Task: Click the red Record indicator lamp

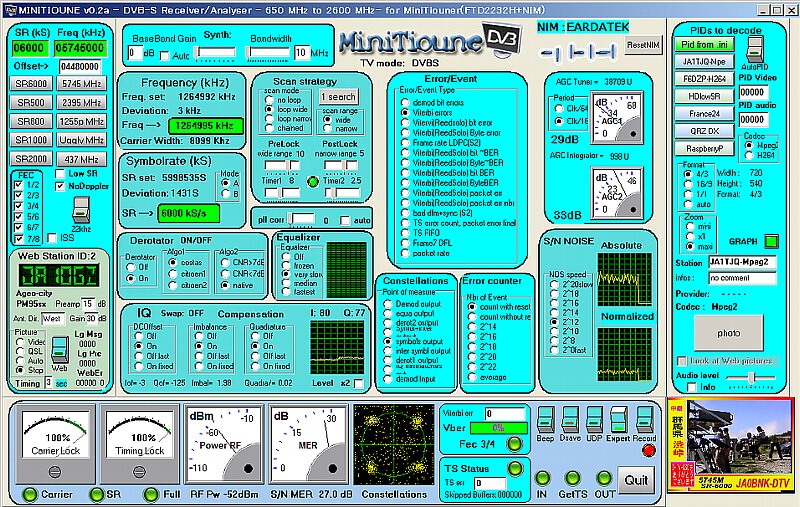Action: tap(648, 450)
